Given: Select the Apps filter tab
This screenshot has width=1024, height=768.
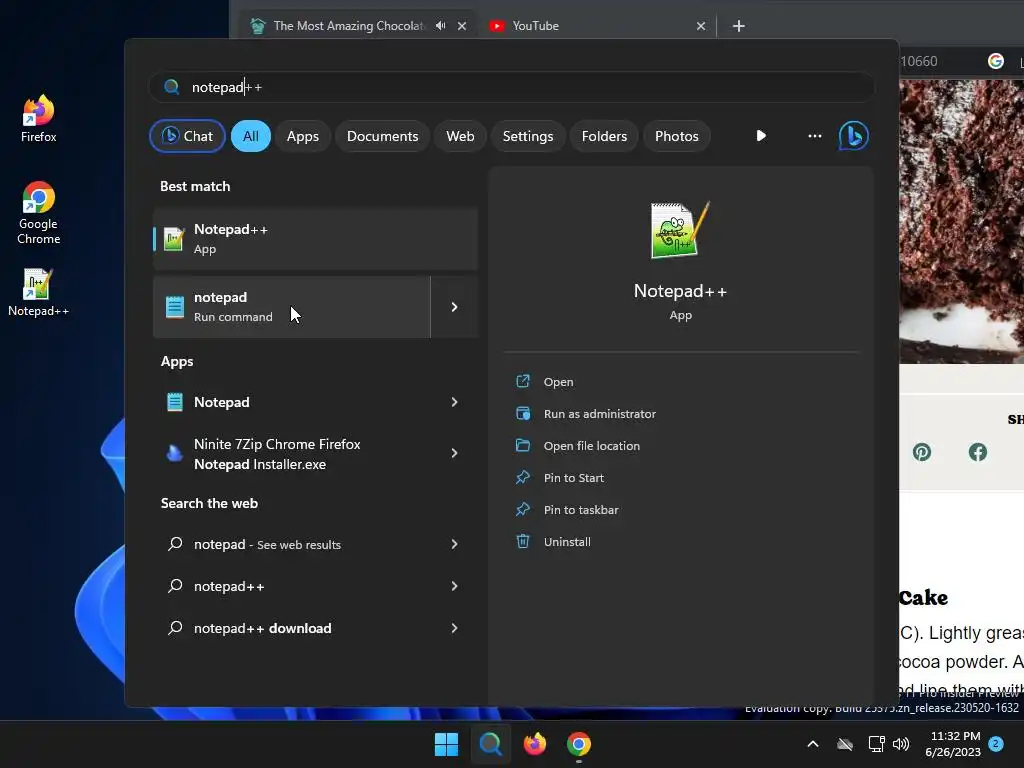Looking at the screenshot, I should coord(302,136).
